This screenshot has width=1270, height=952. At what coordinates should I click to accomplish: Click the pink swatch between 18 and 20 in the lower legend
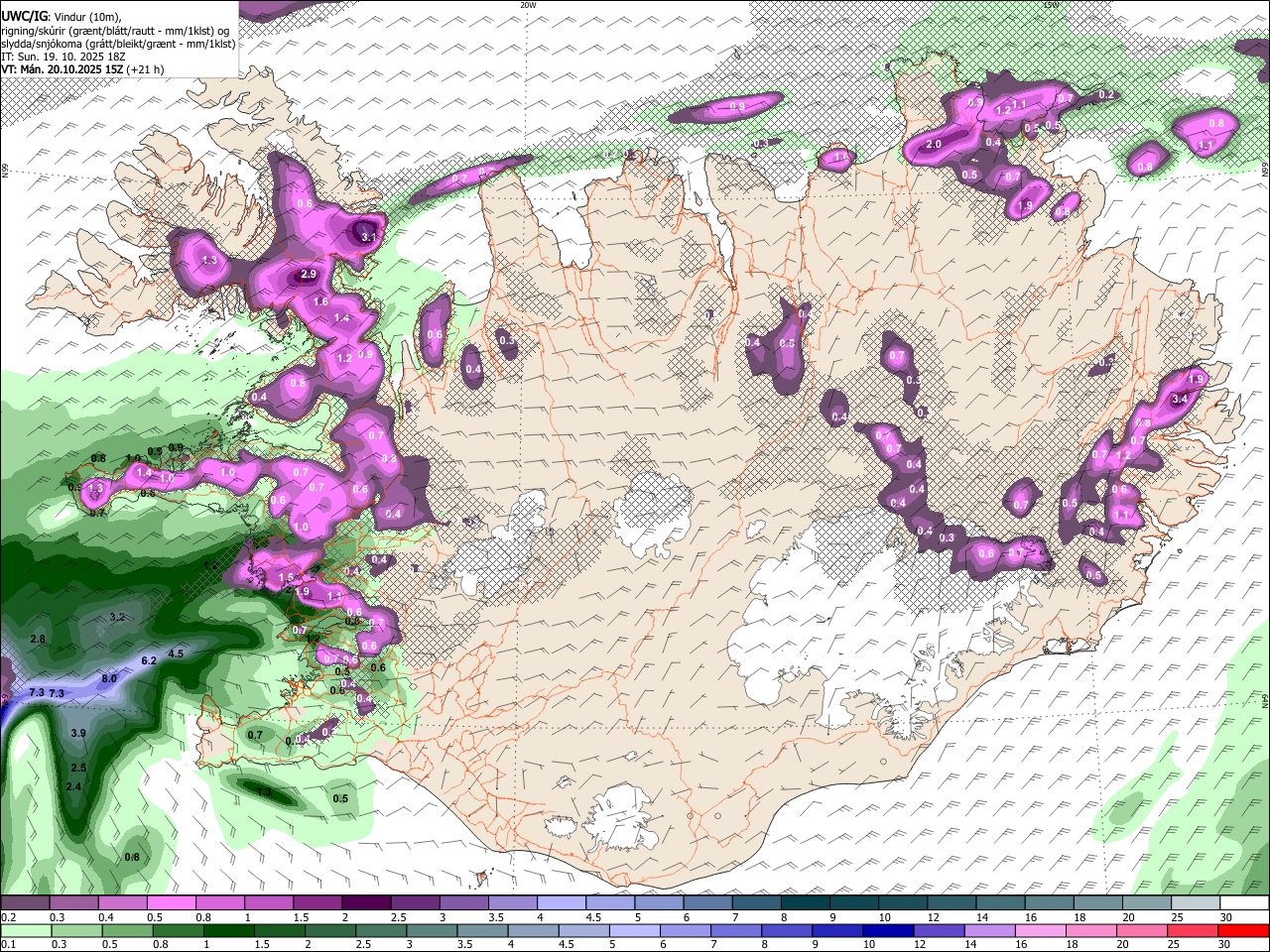click(x=1091, y=930)
